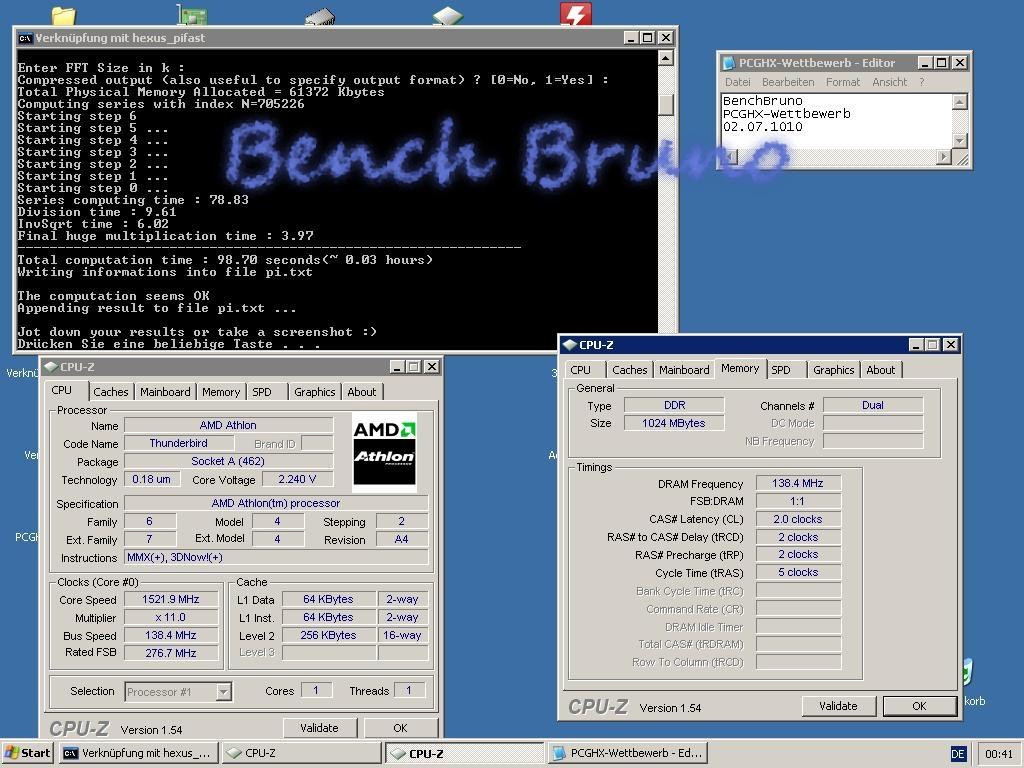The width and height of the screenshot is (1024, 768).
Task: Click Package value Socket A (462)
Action: coord(228,461)
